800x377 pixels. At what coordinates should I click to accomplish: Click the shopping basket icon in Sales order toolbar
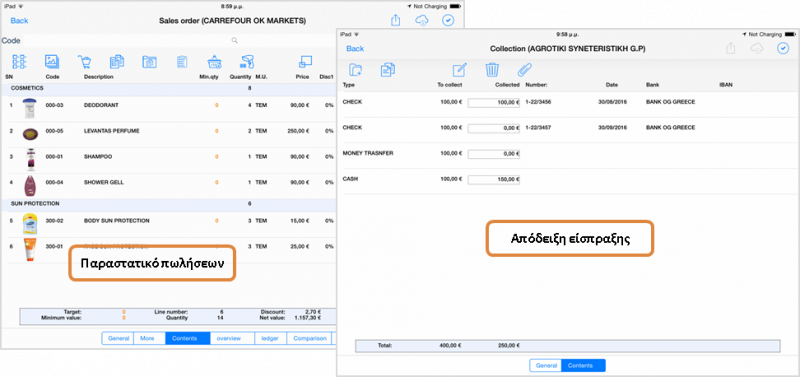pos(214,62)
